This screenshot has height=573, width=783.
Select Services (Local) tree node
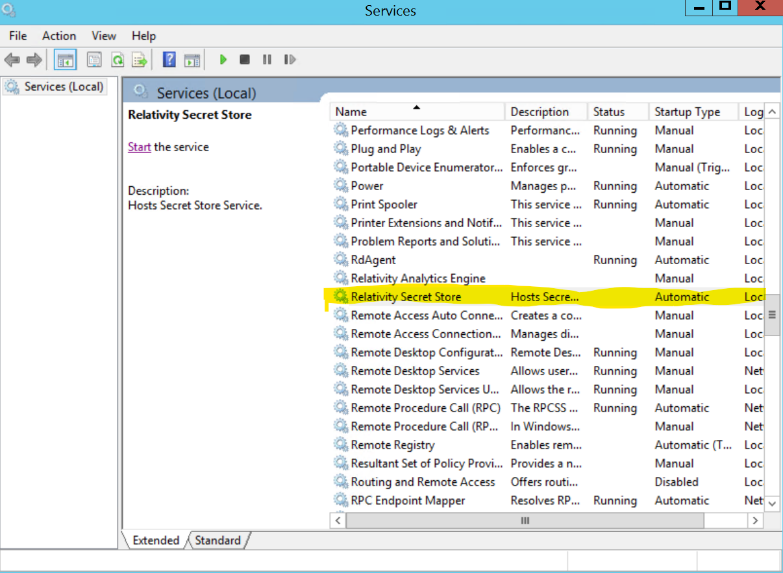(x=54, y=87)
